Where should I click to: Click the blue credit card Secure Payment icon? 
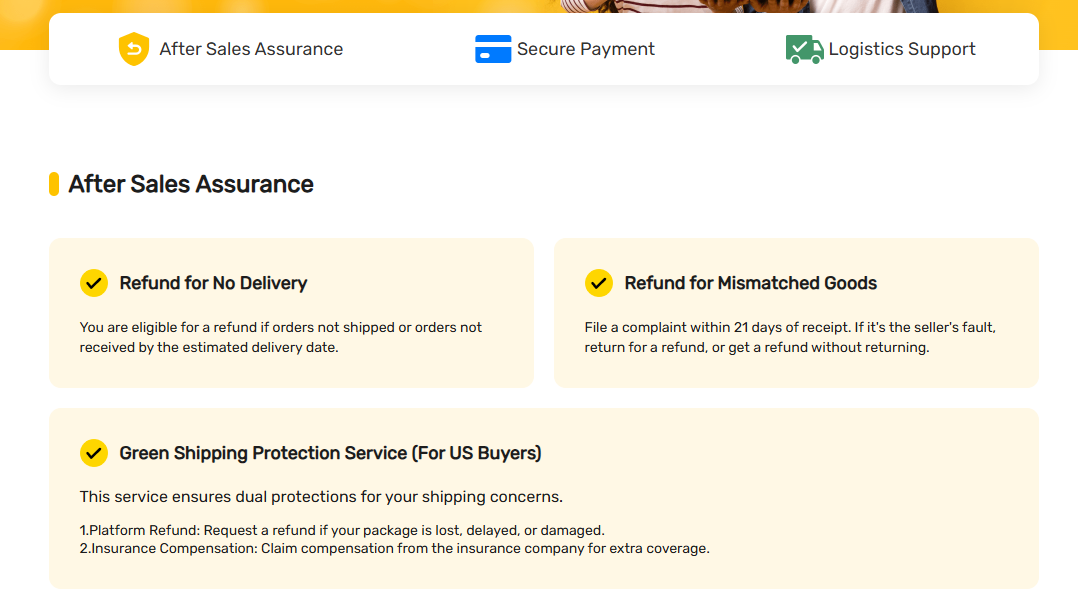tap(493, 49)
